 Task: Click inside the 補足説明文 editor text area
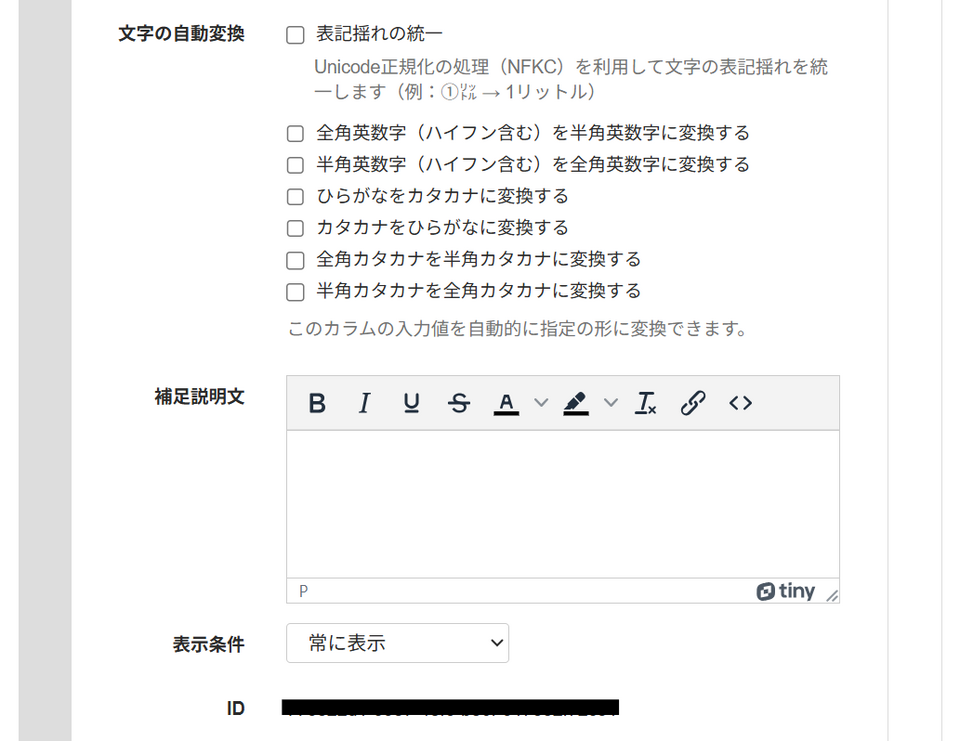562,503
